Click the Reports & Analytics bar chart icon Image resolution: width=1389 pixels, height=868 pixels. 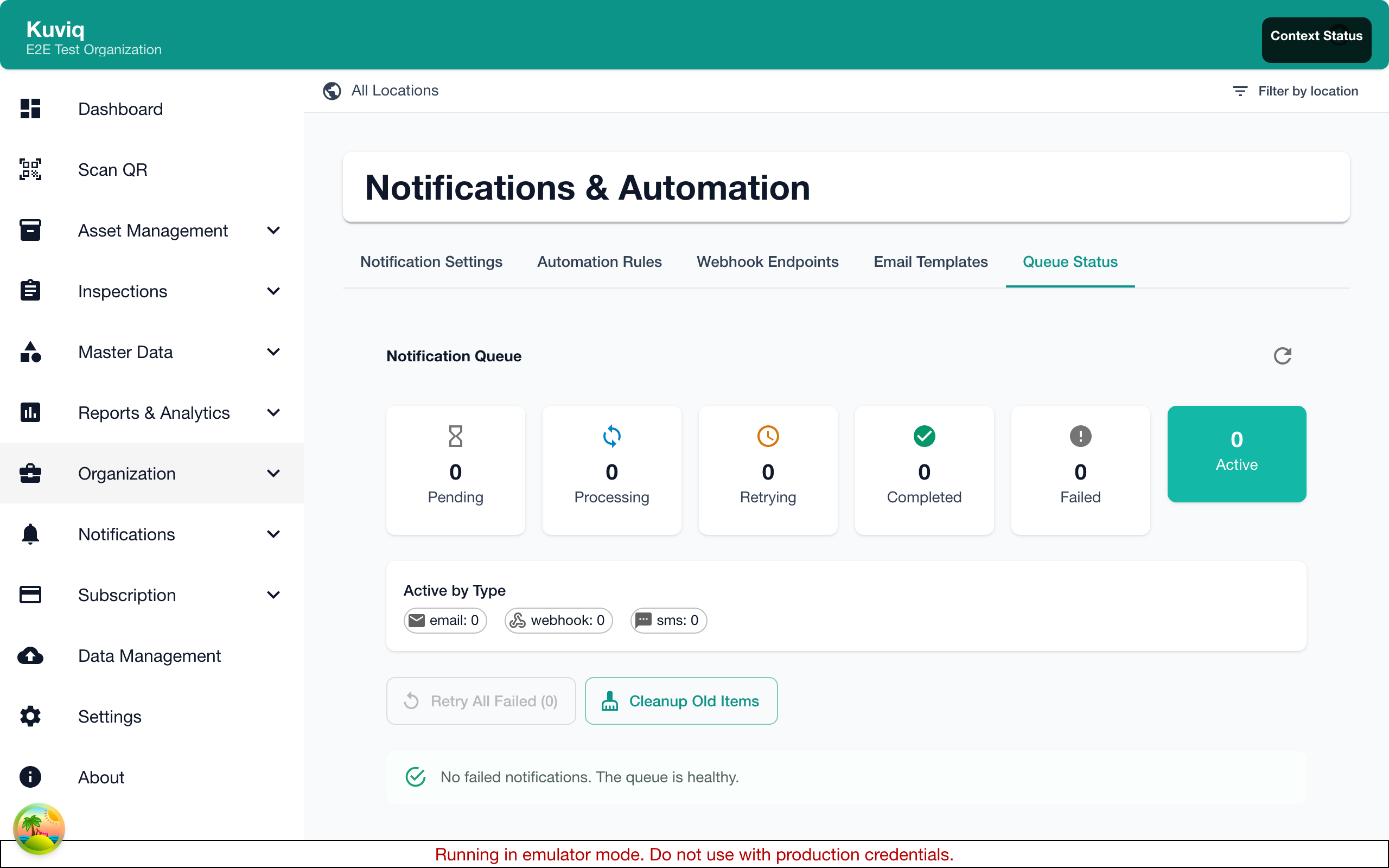pos(30,412)
